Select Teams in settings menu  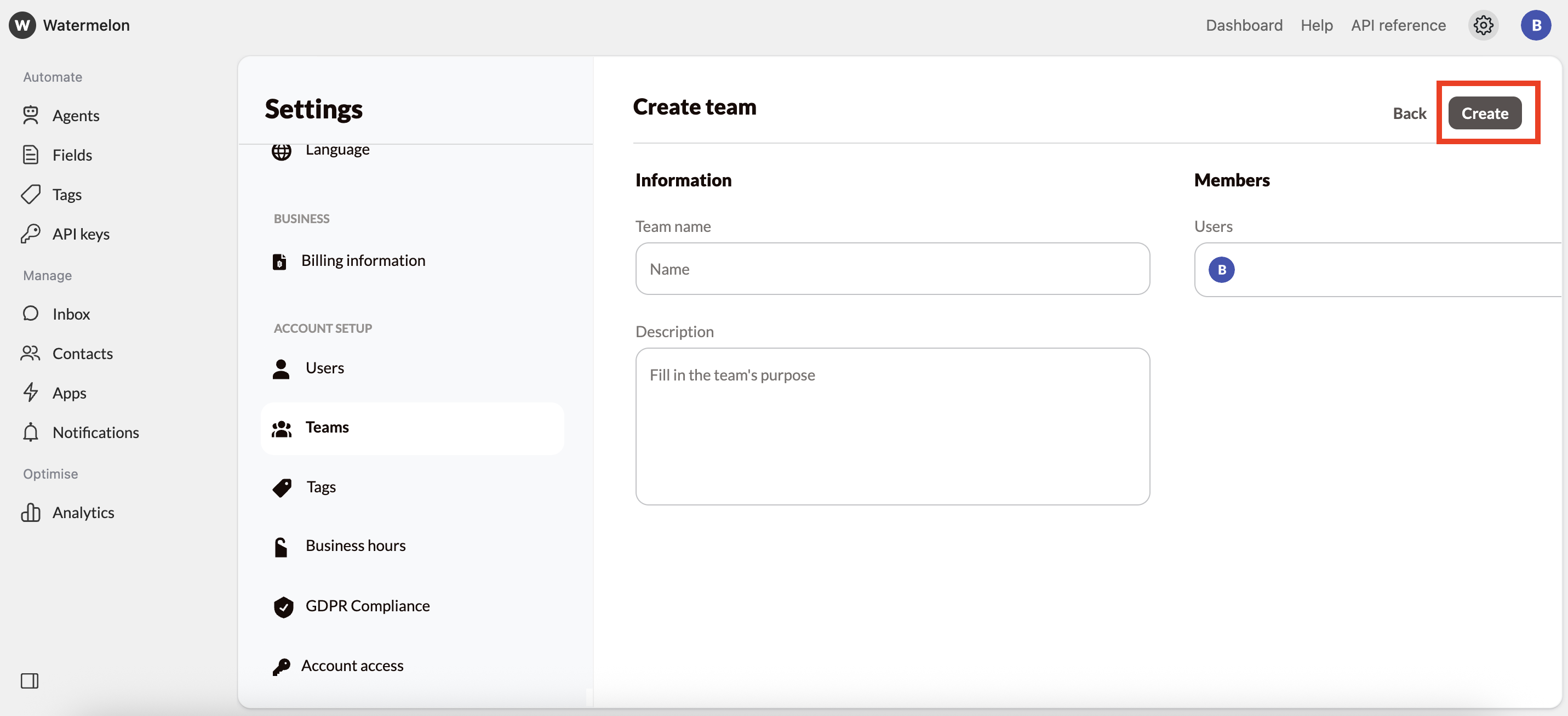(327, 427)
